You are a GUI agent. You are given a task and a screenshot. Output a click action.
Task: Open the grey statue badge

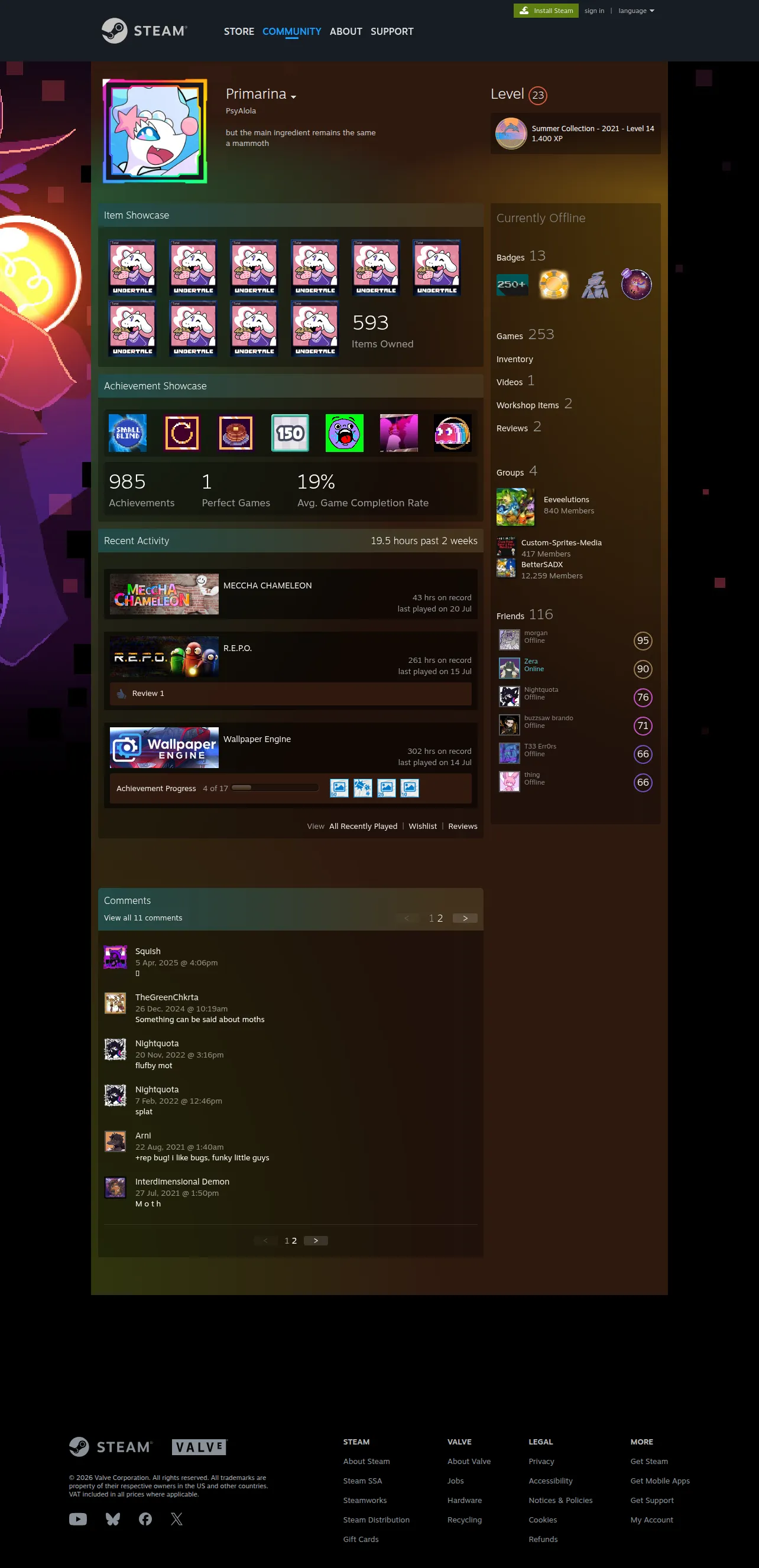point(595,284)
